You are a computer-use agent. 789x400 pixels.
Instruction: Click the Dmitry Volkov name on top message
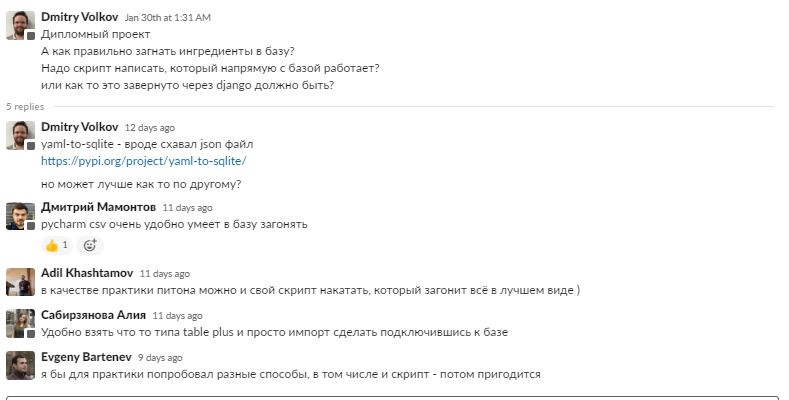point(80,17)
